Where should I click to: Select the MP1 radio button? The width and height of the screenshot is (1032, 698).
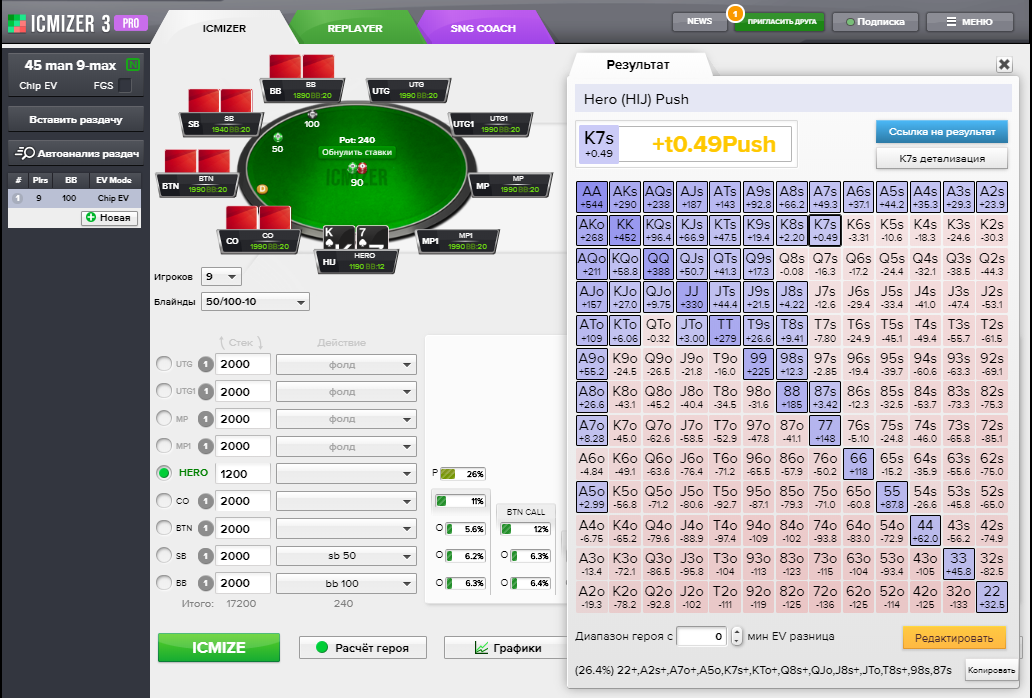[164, 446]
